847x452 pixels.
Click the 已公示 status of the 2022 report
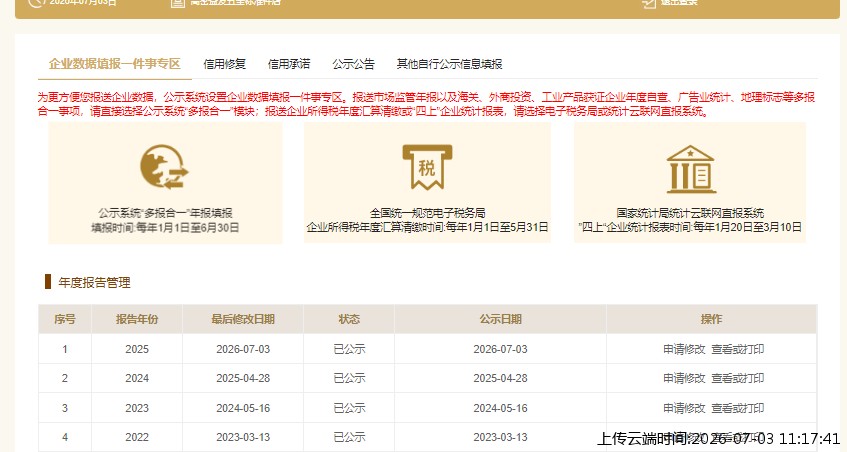pyautogui.click(x=349, y=437)
